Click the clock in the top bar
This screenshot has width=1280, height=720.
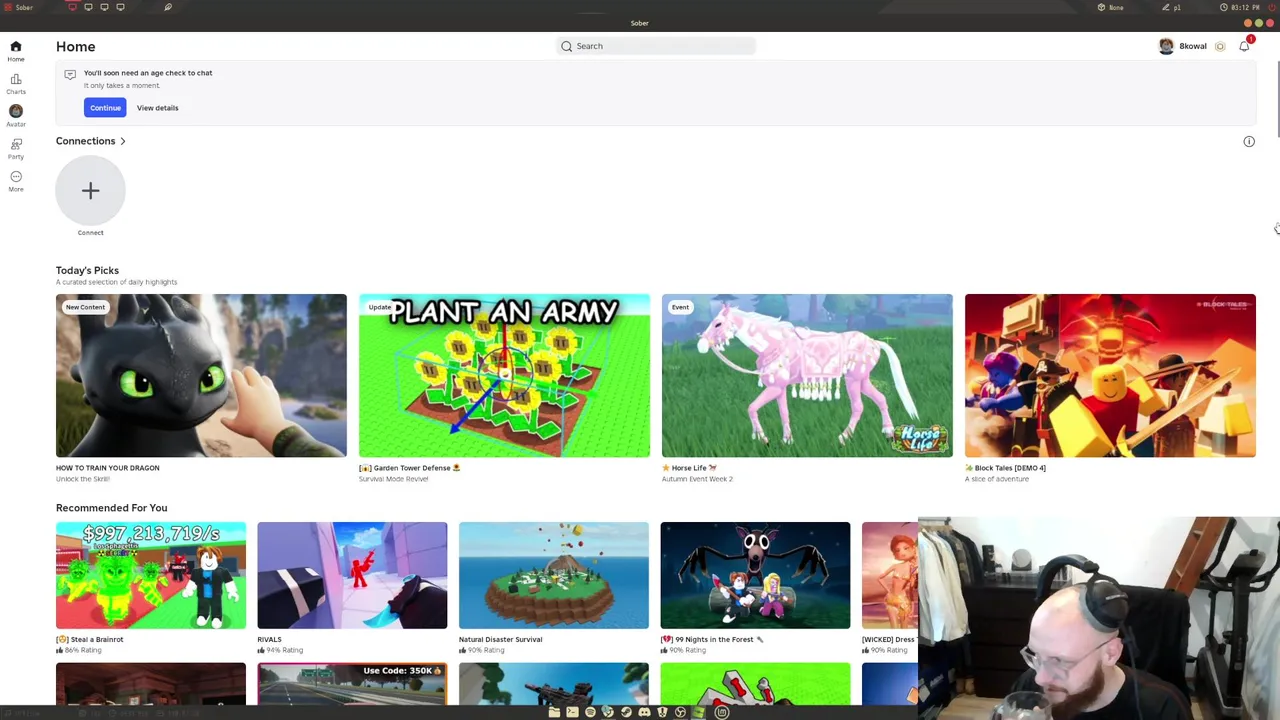pyautogui.click(x=1240, y=7)
